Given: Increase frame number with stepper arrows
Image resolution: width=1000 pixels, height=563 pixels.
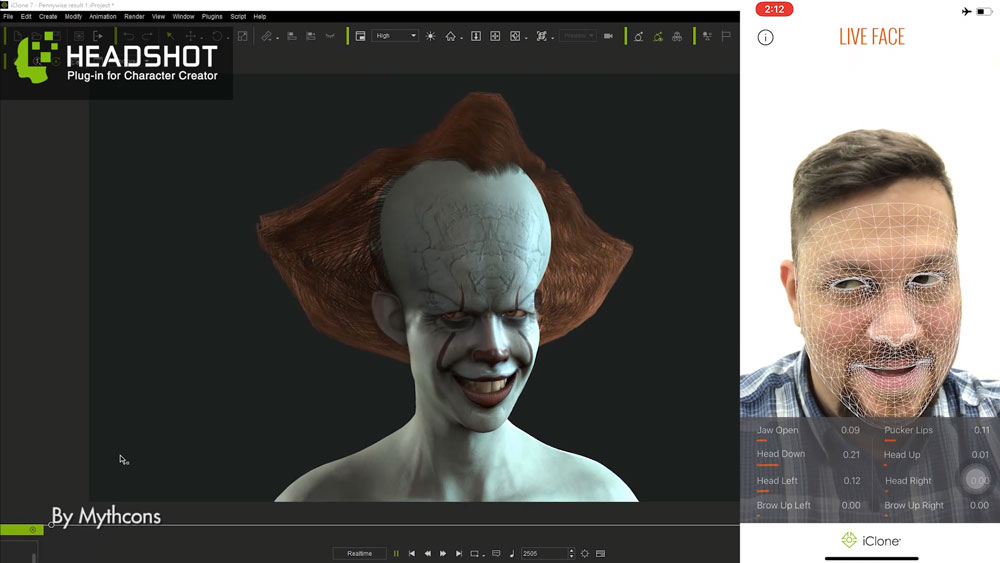Looking at the screenshot, I should (x=571, y=551).
